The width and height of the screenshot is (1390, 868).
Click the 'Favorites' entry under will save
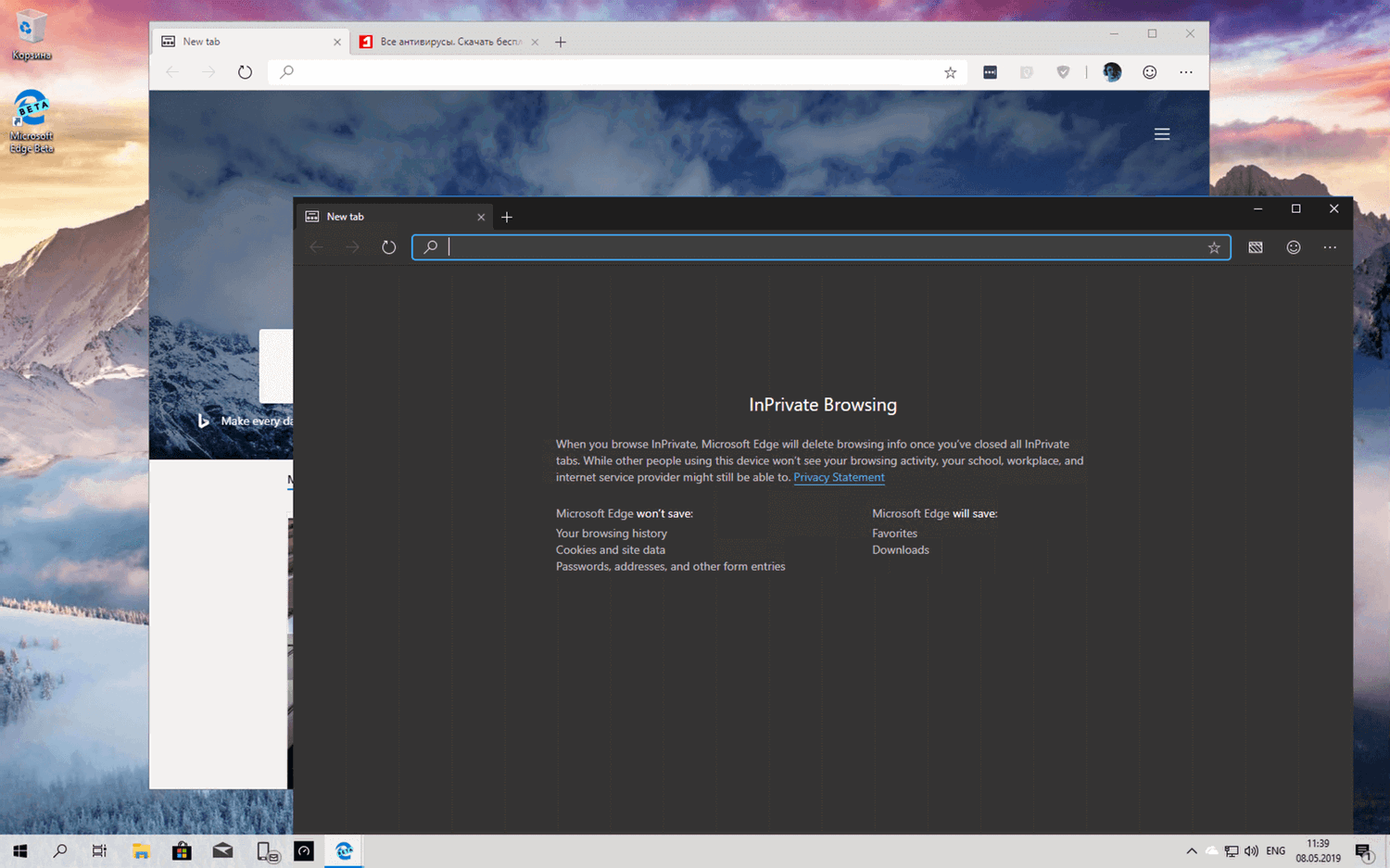pyautogui.click(x=894, y=534)
